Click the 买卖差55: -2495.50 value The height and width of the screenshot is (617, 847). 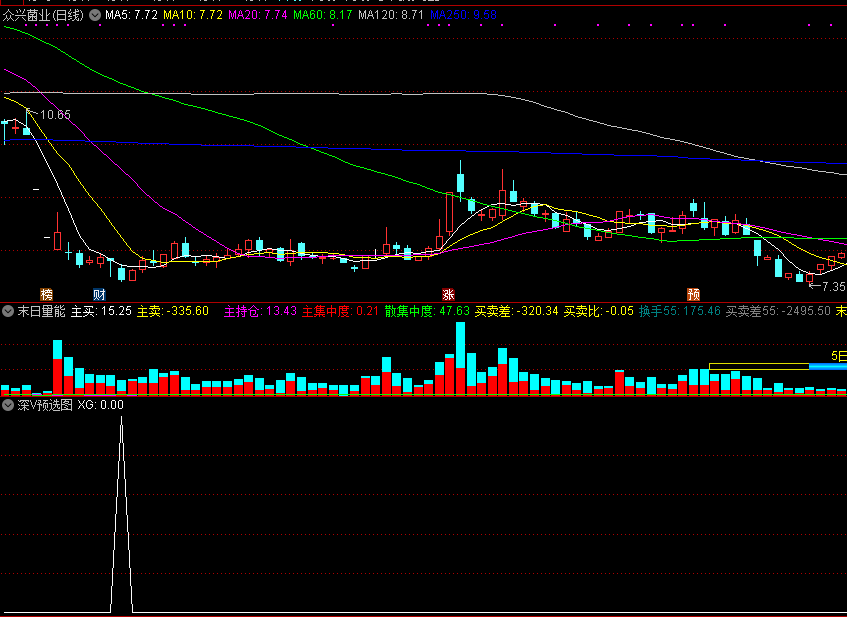tap(778, 311)
